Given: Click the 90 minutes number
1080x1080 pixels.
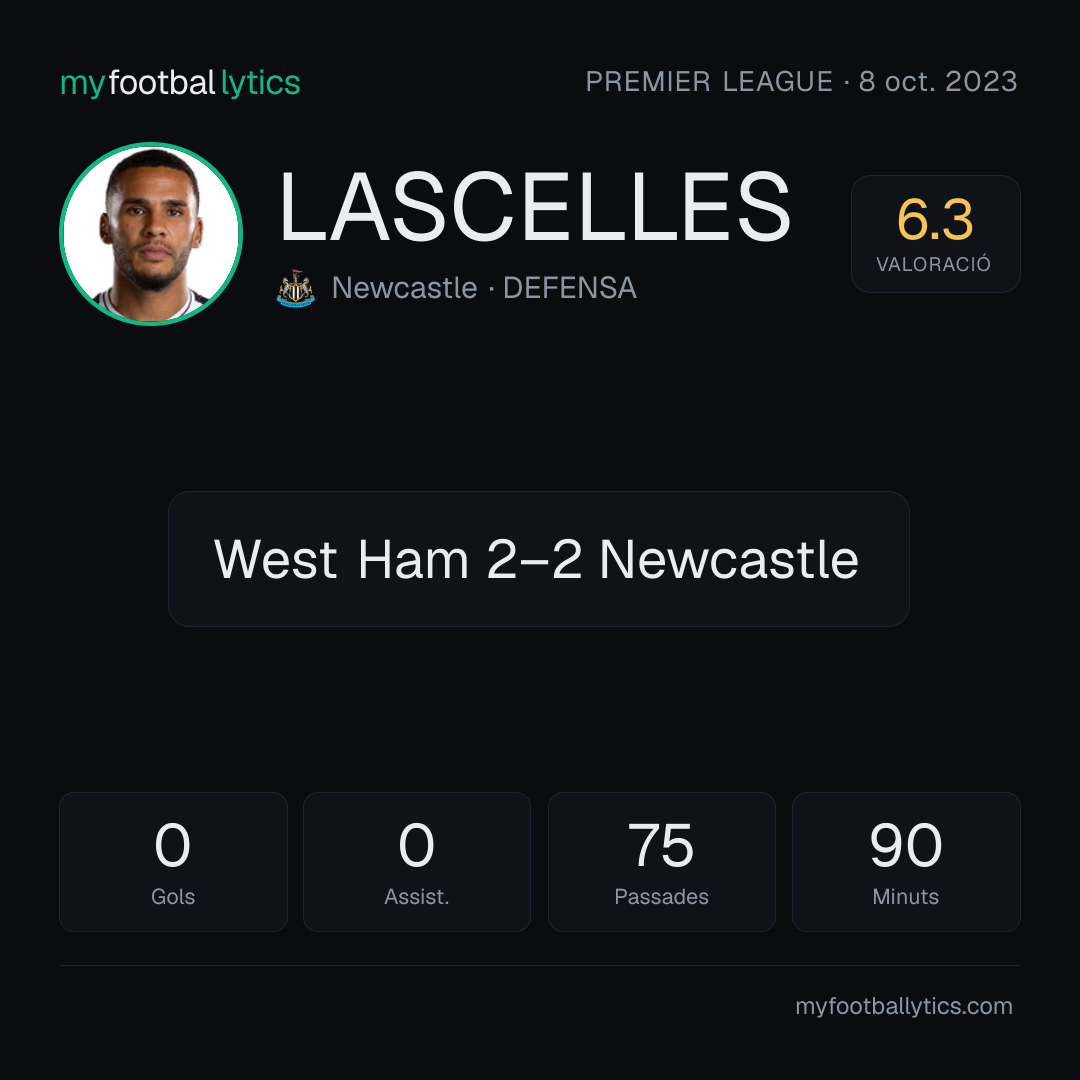Looking at the screenshot, I should tap(906, 845).
